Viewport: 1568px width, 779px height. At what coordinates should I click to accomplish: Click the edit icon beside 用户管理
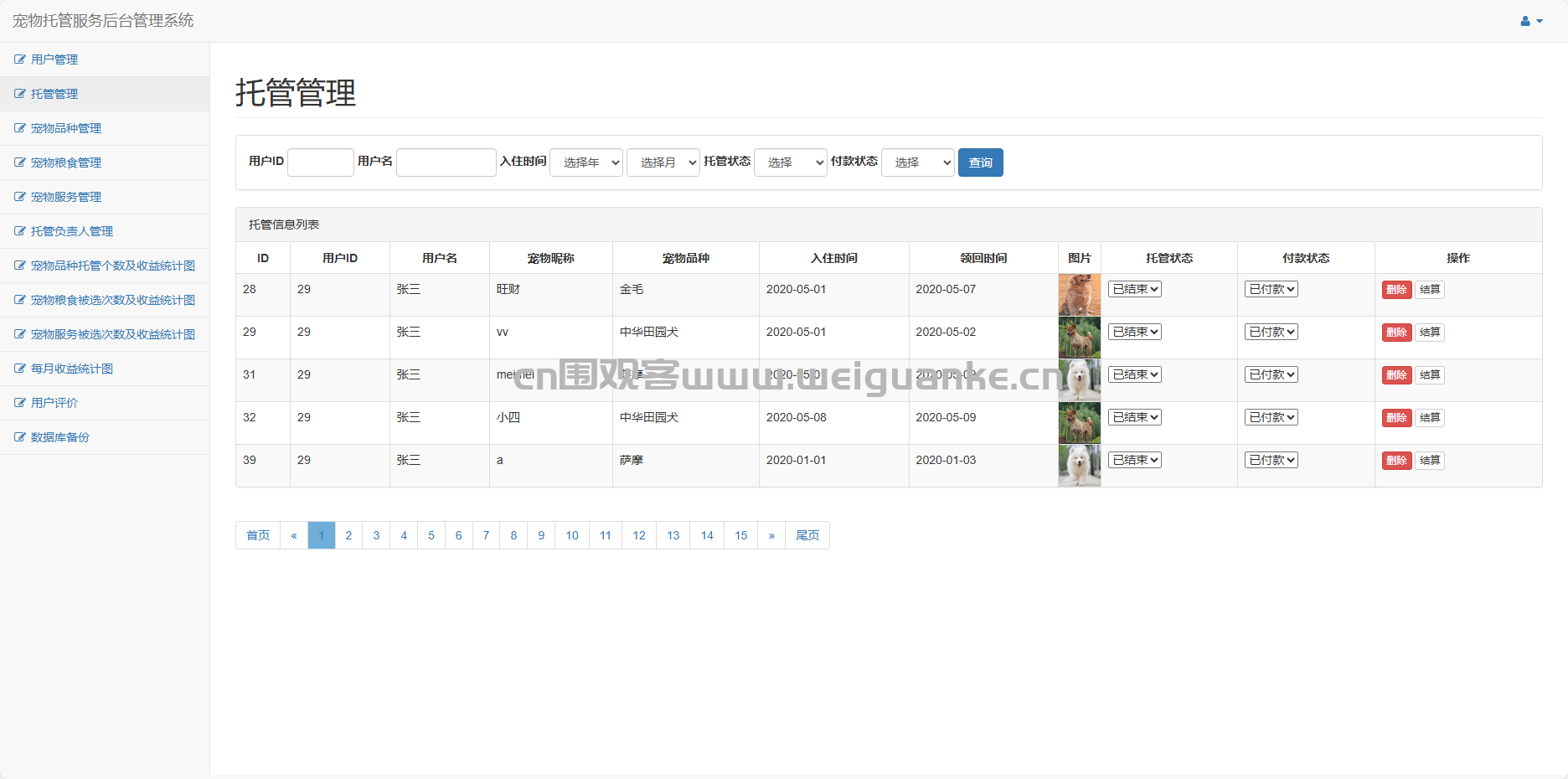pyautogui.click(x=19, y=59)
